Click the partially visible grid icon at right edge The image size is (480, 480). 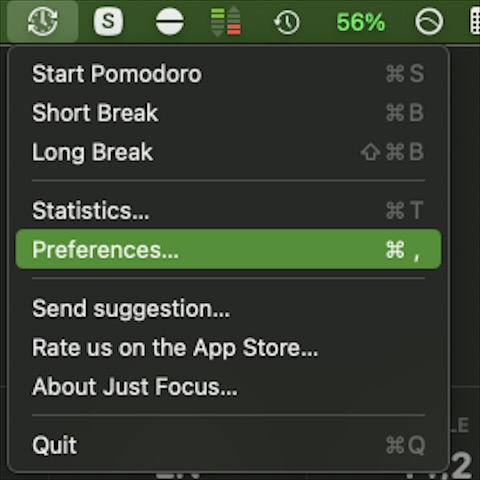[475, 22]
